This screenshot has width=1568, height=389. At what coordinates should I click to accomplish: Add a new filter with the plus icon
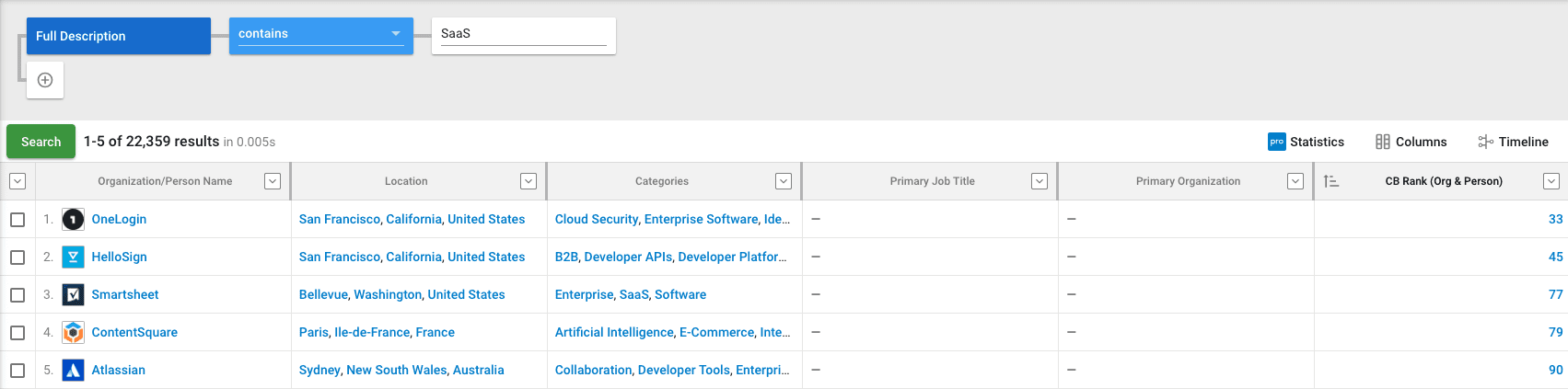[45, 80]
